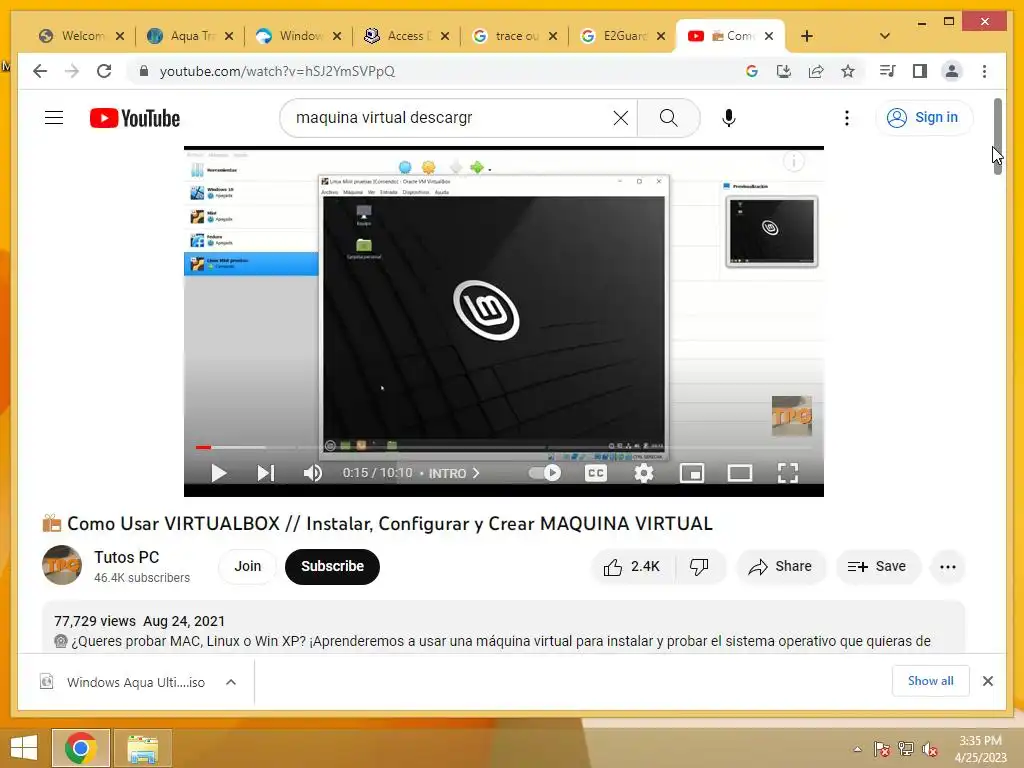
Task: Show video info card icon
Action: (x=793, y=161)
